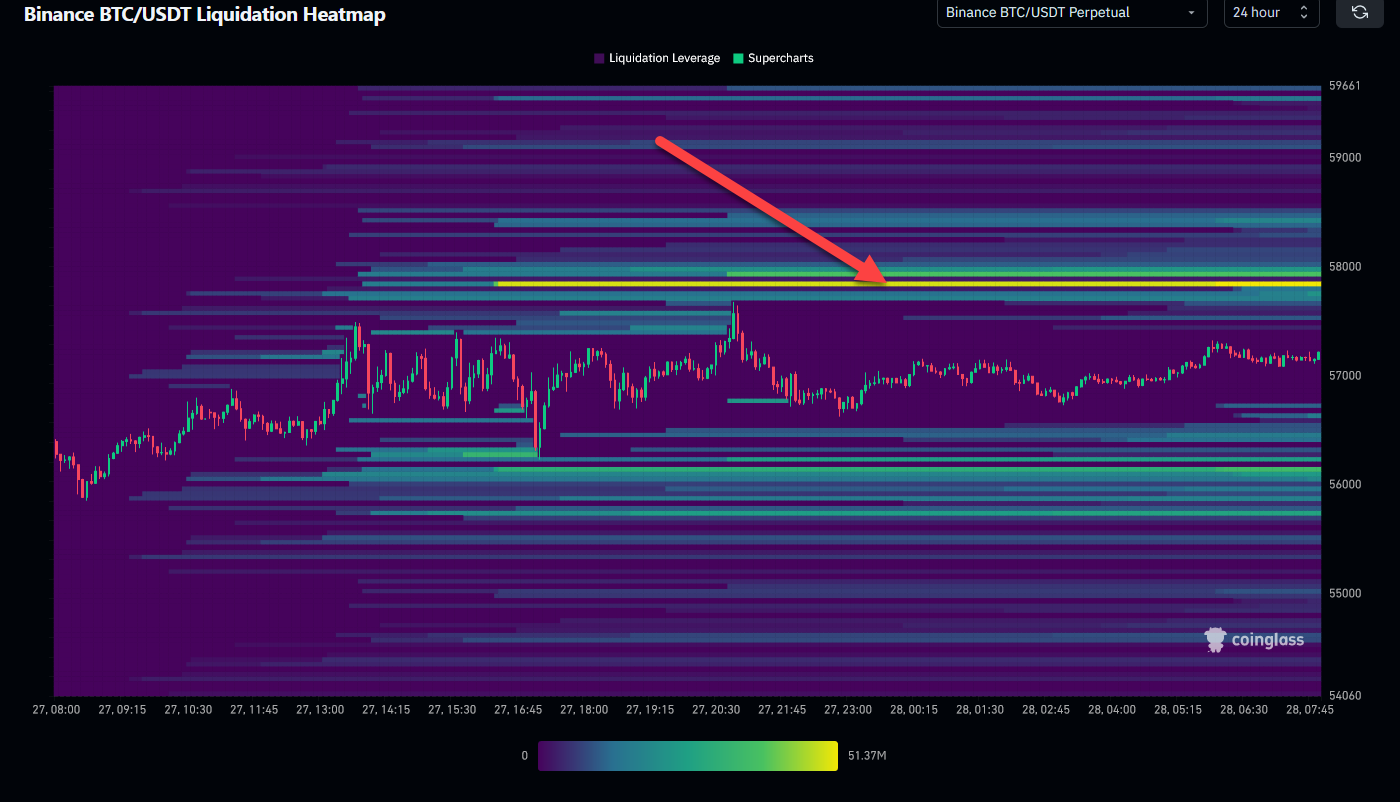Image resolution: width=1400 pixels, height=802 pixels.
Task: Toggle the Supercharts legend label
Action: (780, 58)
